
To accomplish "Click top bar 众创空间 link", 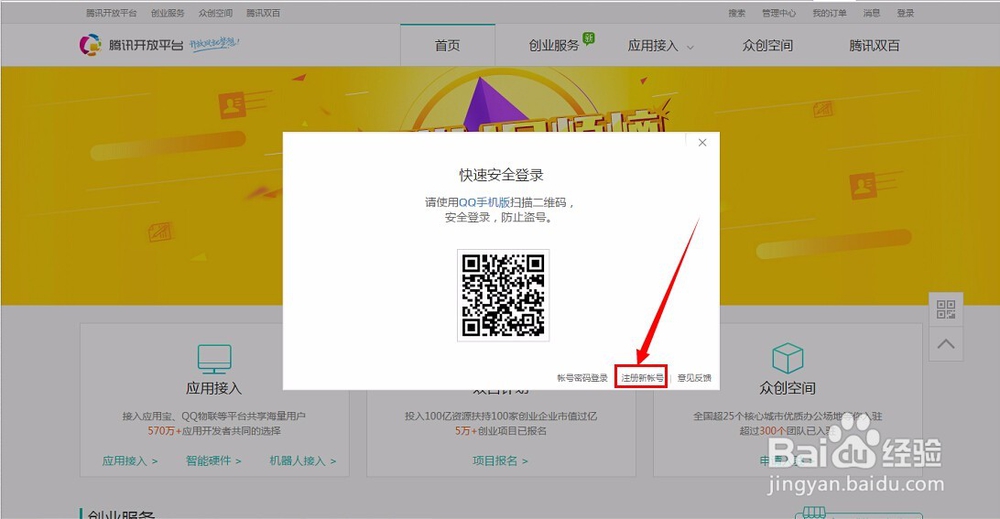I will [x=216, y=13].
